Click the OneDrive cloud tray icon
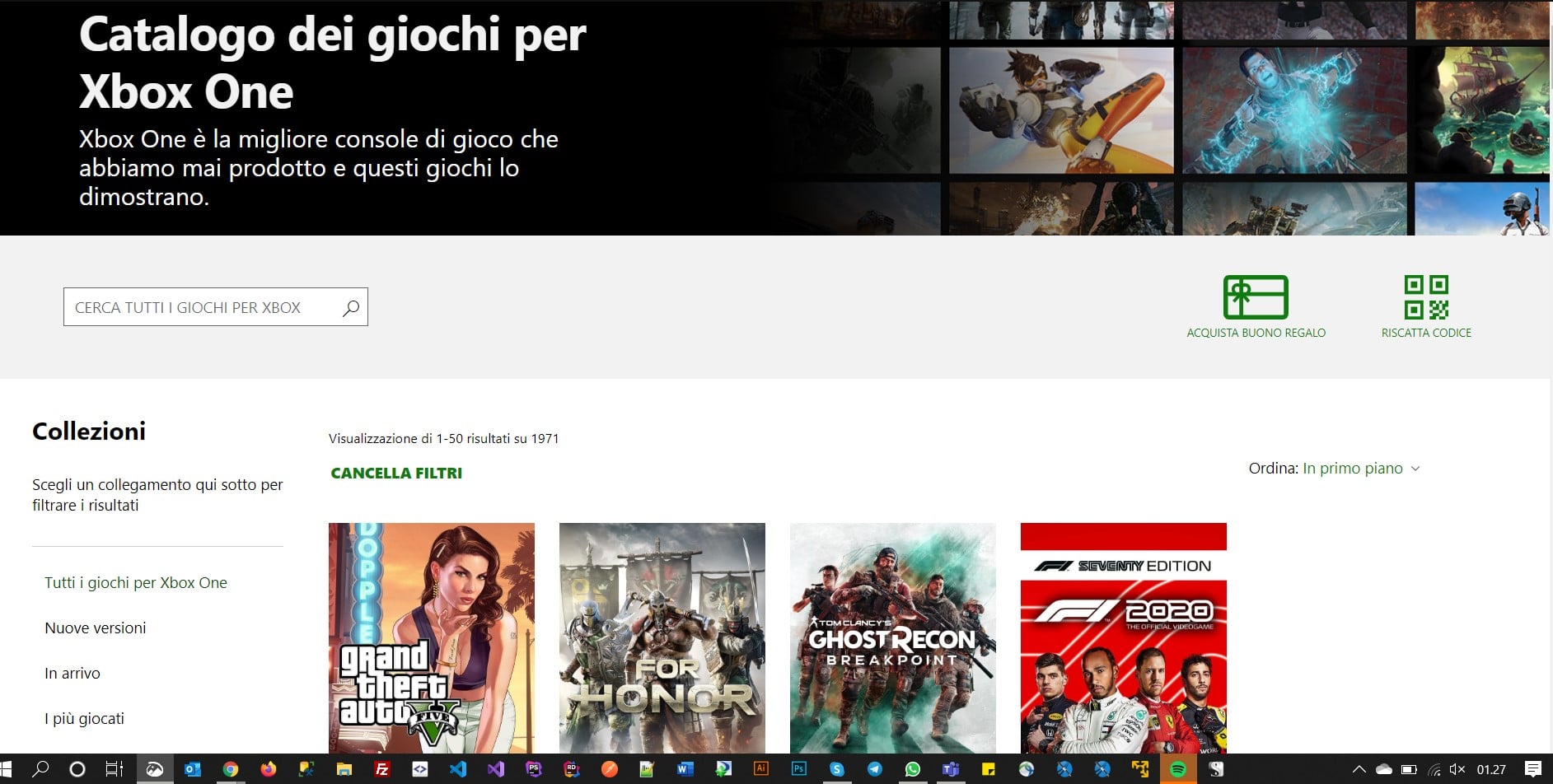 point(1384,769)
